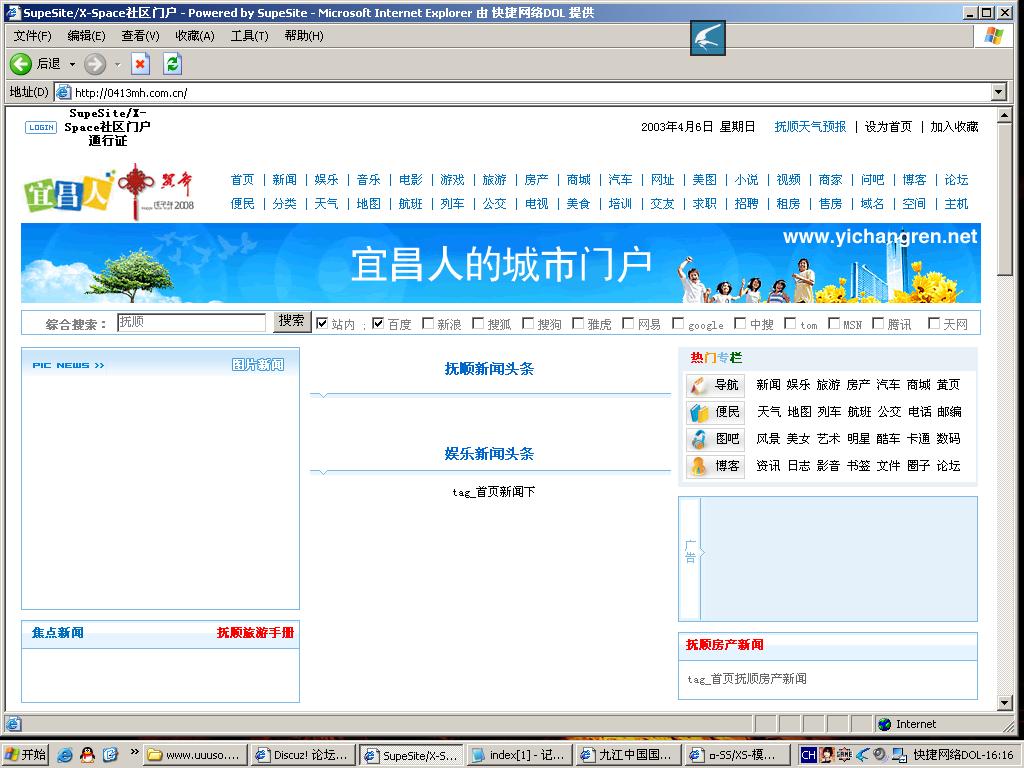The height and width of the screenshot is (768, 1024).
Task: Click the LOGIN badge icon
Action: [x=41, y=127]
